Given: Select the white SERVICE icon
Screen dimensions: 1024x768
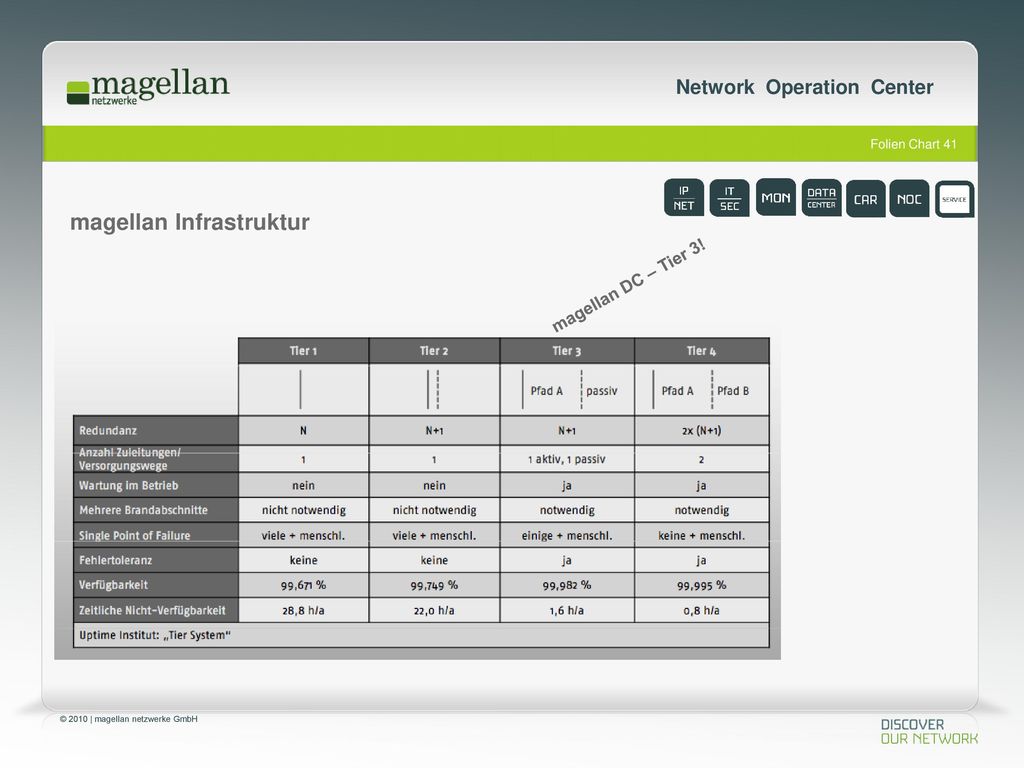Looking at the screenshot, I should pyautogui.click(x=955, y=199).
